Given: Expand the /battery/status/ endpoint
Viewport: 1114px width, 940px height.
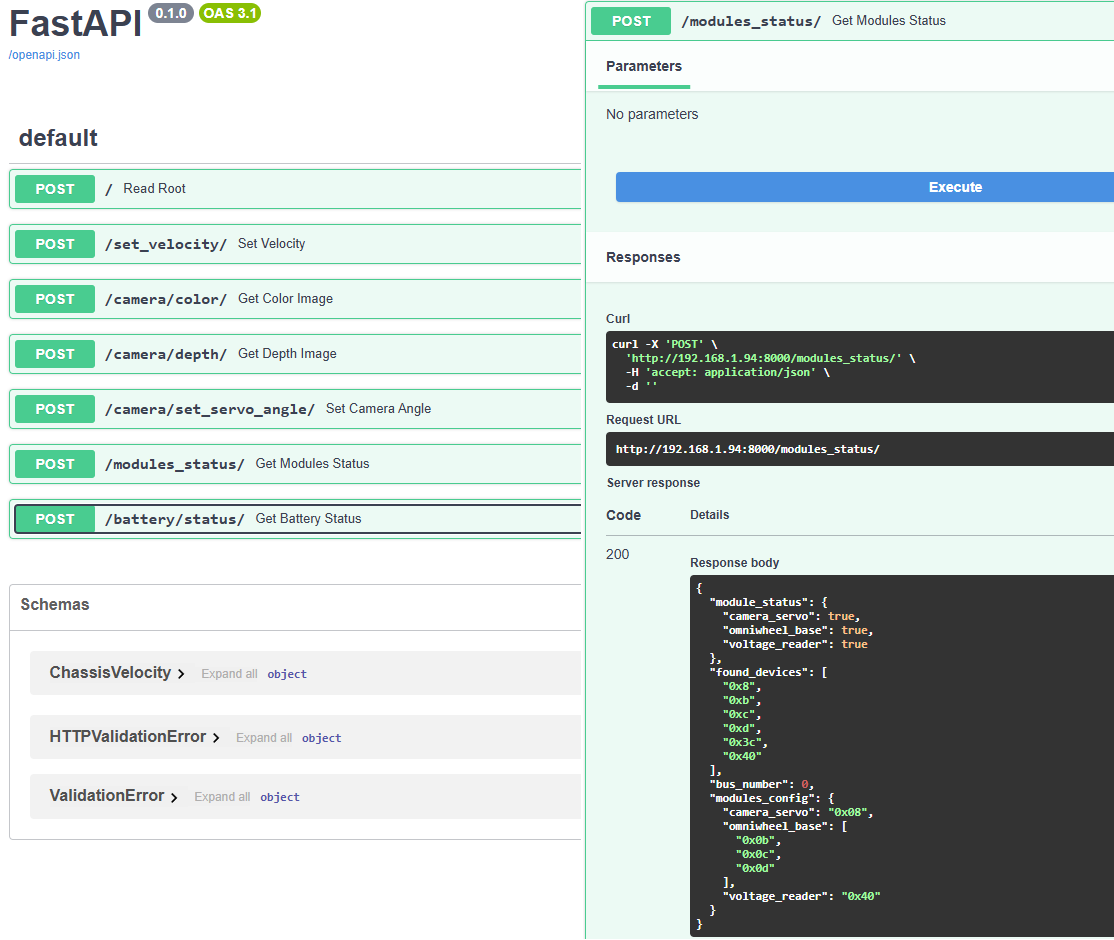Looking at the screenshot, I should [x=175, y=519].
